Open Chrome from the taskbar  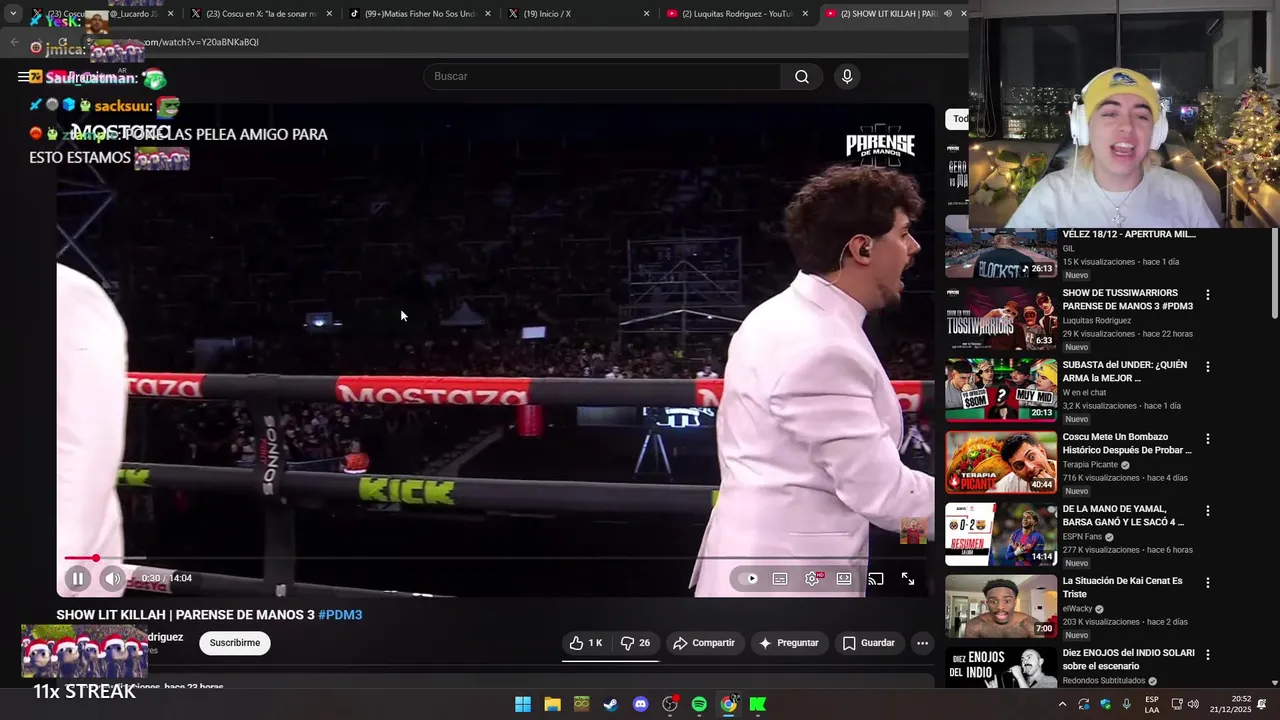coord(729,704)
